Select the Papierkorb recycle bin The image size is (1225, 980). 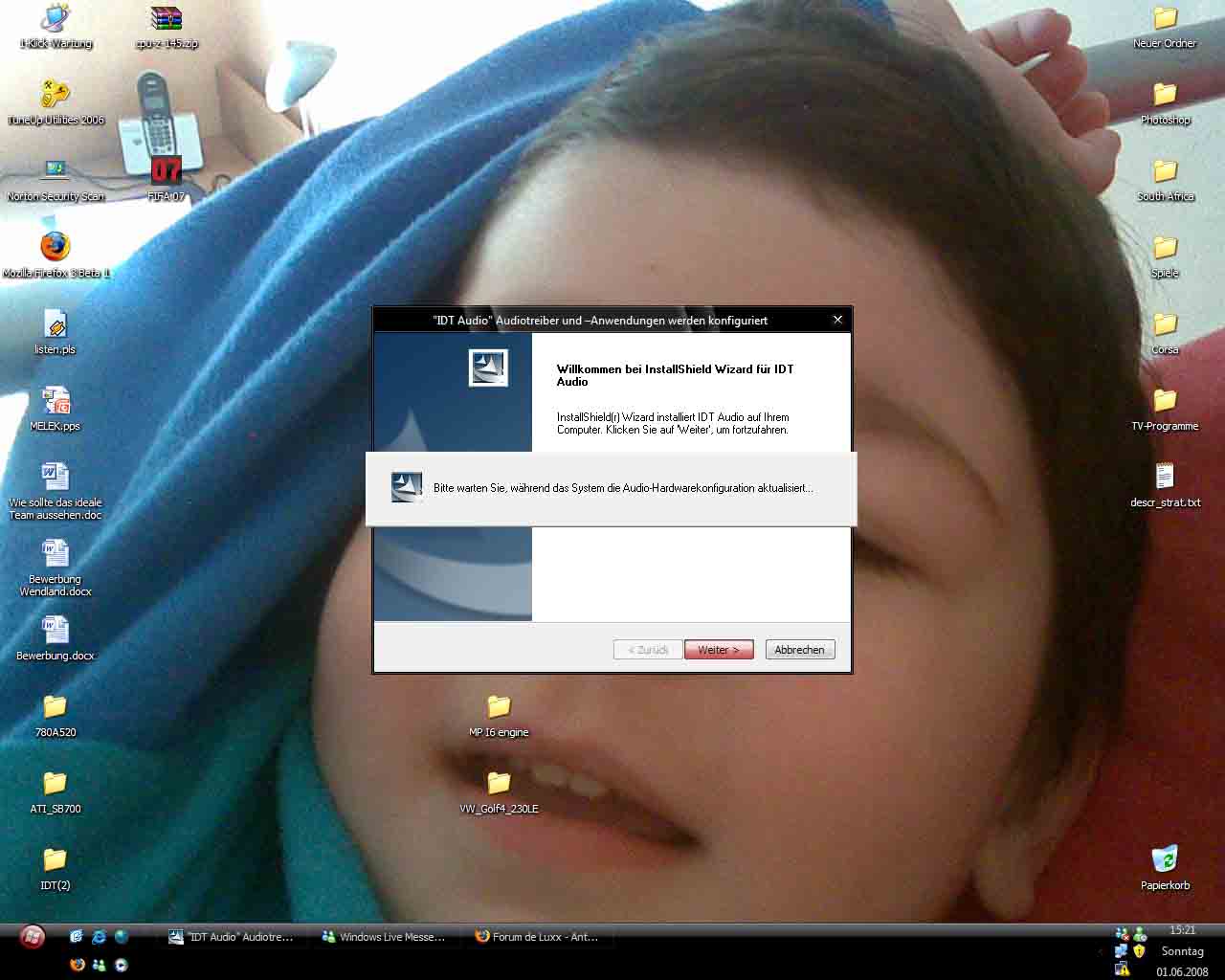(x=1165, y=869)
